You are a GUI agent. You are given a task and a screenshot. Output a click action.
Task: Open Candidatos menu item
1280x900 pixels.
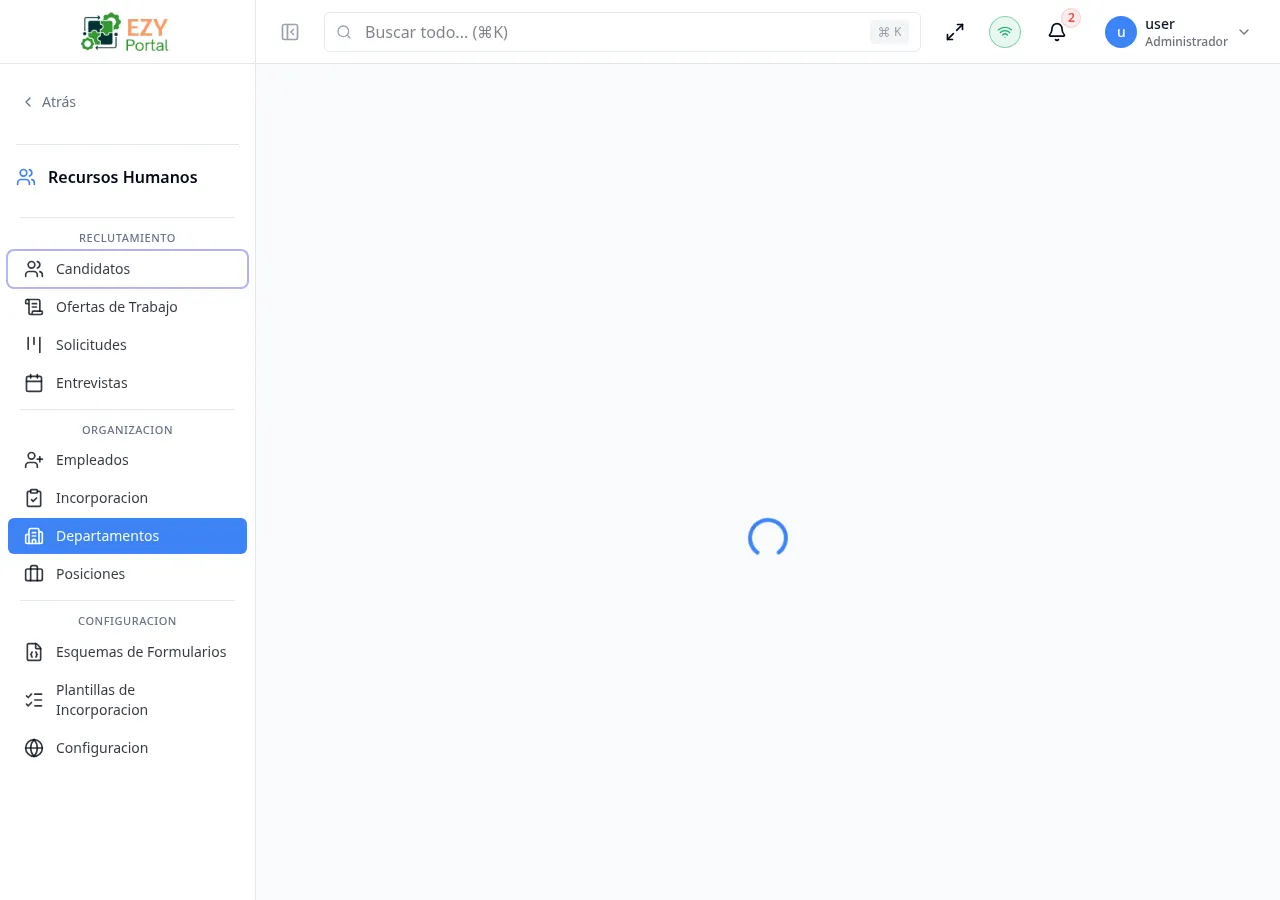pos(127,269)
